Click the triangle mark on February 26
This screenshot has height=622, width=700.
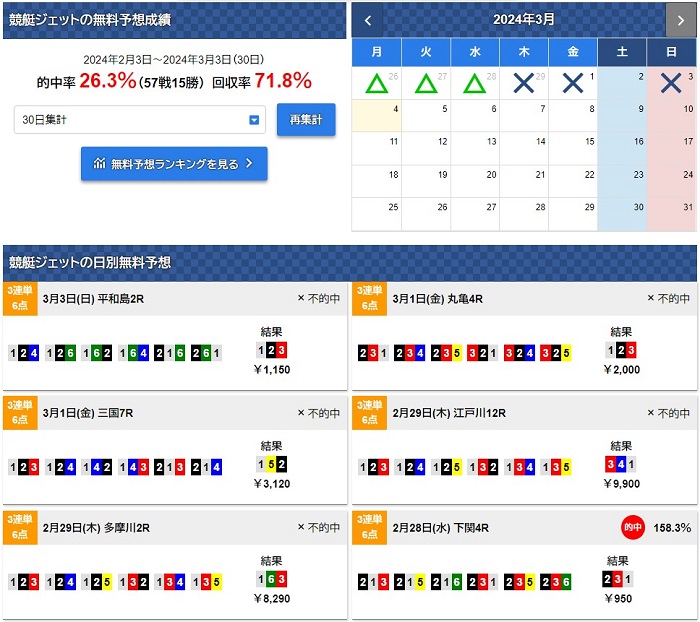375,84
